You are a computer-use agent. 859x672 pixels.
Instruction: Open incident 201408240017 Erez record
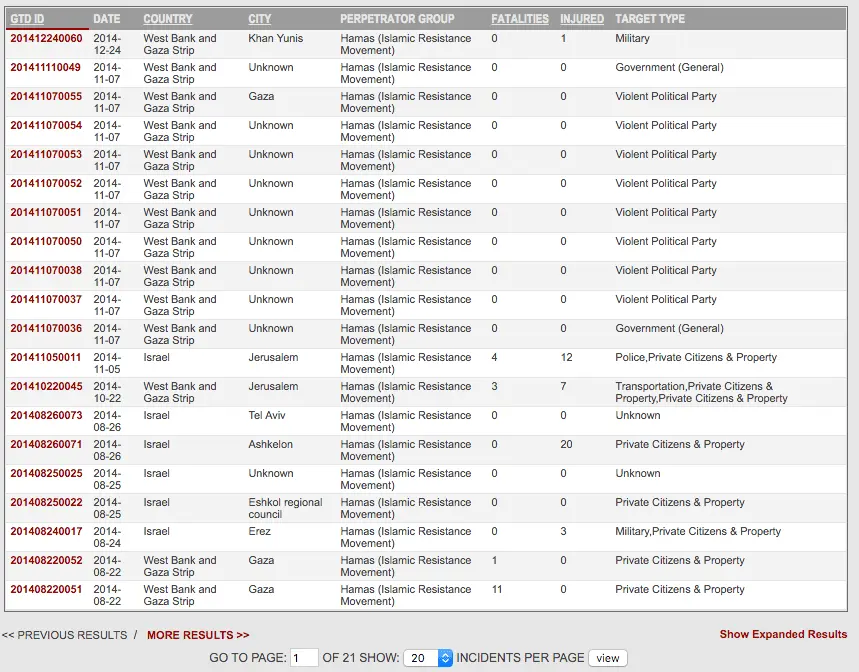pos(46,532)
